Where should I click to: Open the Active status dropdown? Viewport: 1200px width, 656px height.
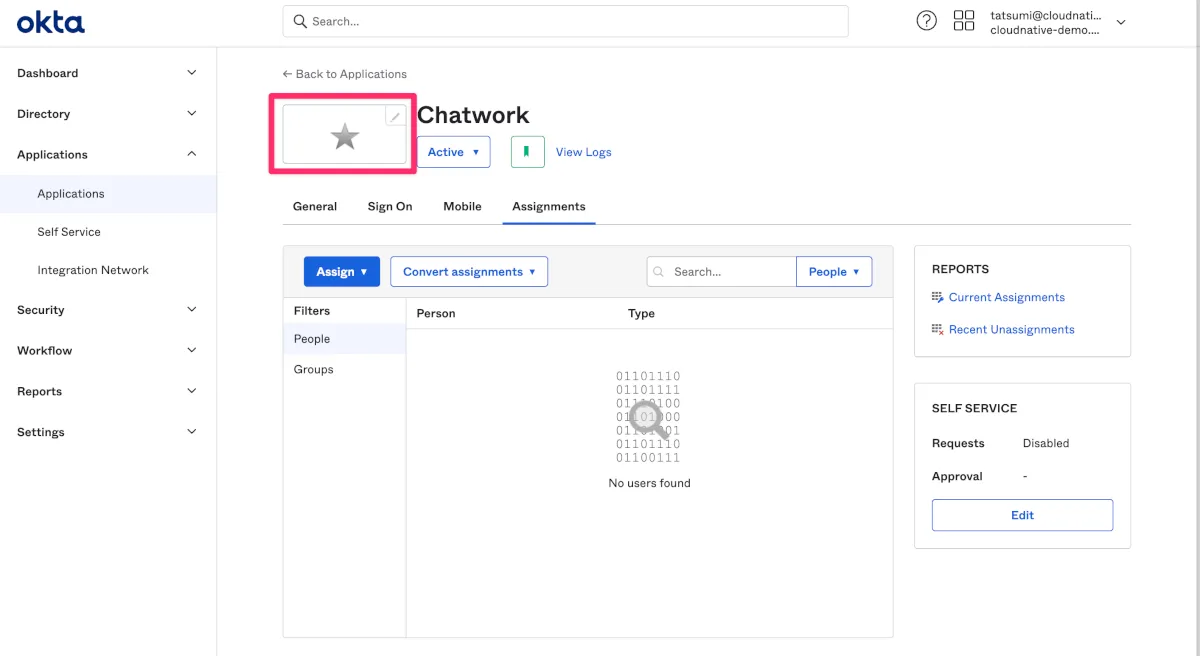click(453, 152)
